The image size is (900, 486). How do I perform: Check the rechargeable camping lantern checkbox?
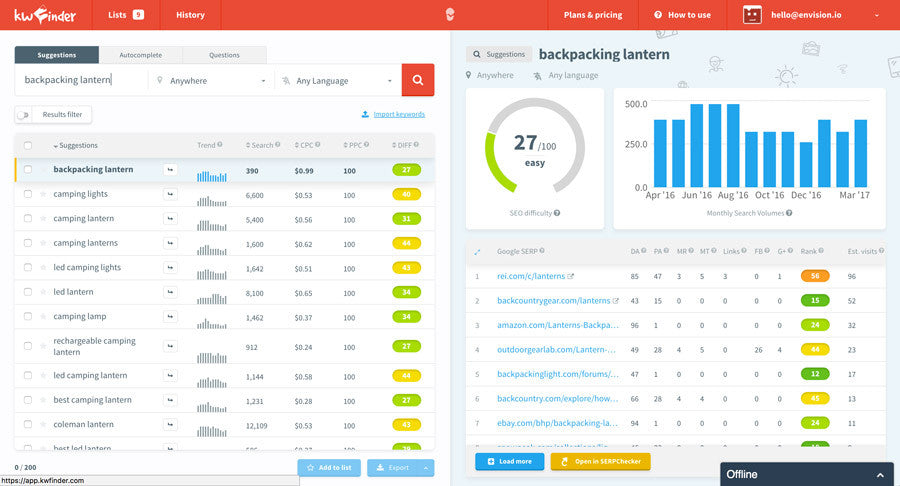(x=28, y=346)
